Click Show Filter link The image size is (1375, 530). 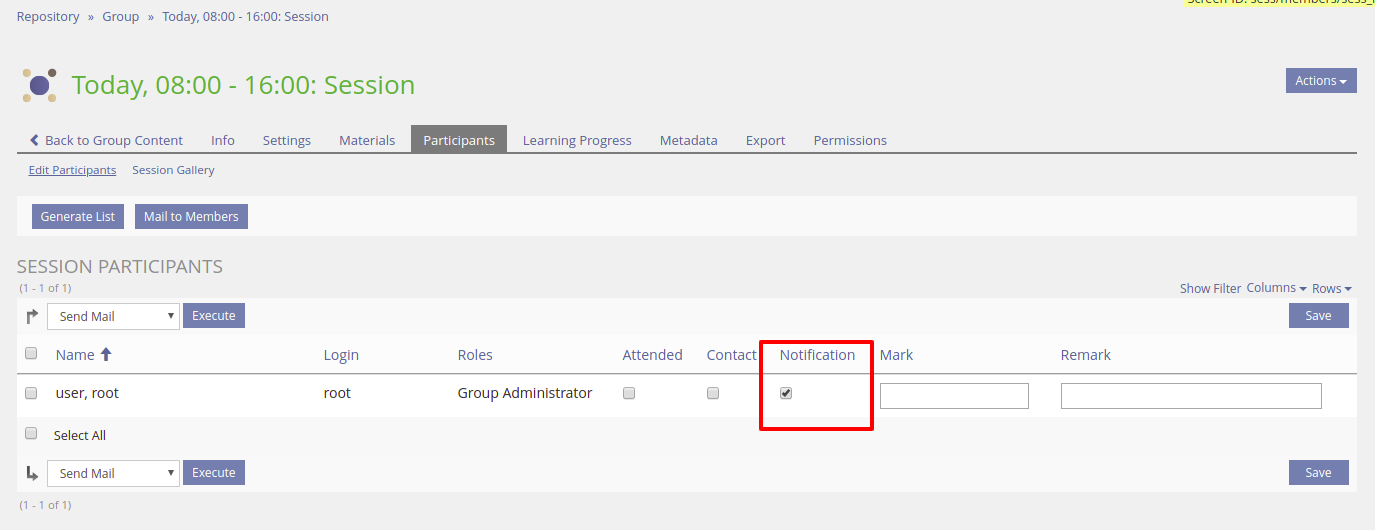click(1210, 288)
